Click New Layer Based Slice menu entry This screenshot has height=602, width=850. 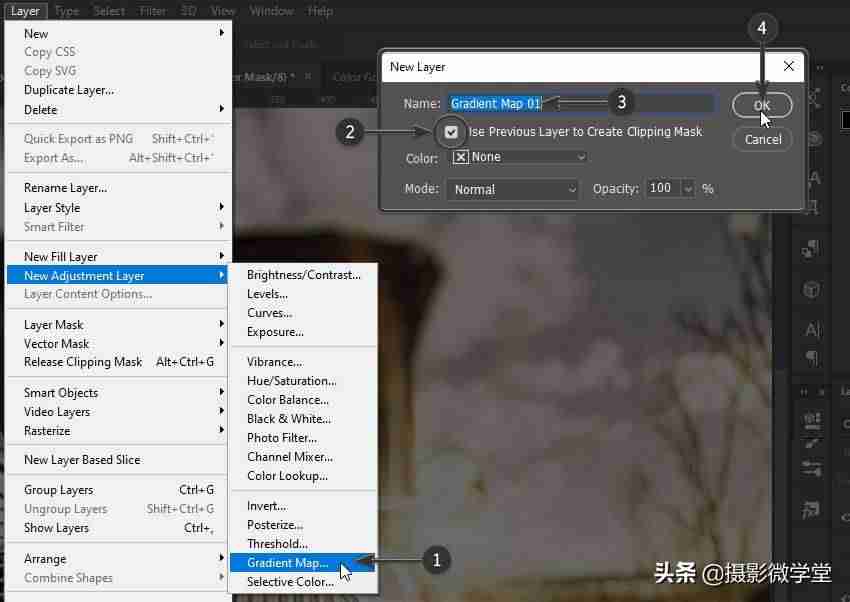click(117, 459)
